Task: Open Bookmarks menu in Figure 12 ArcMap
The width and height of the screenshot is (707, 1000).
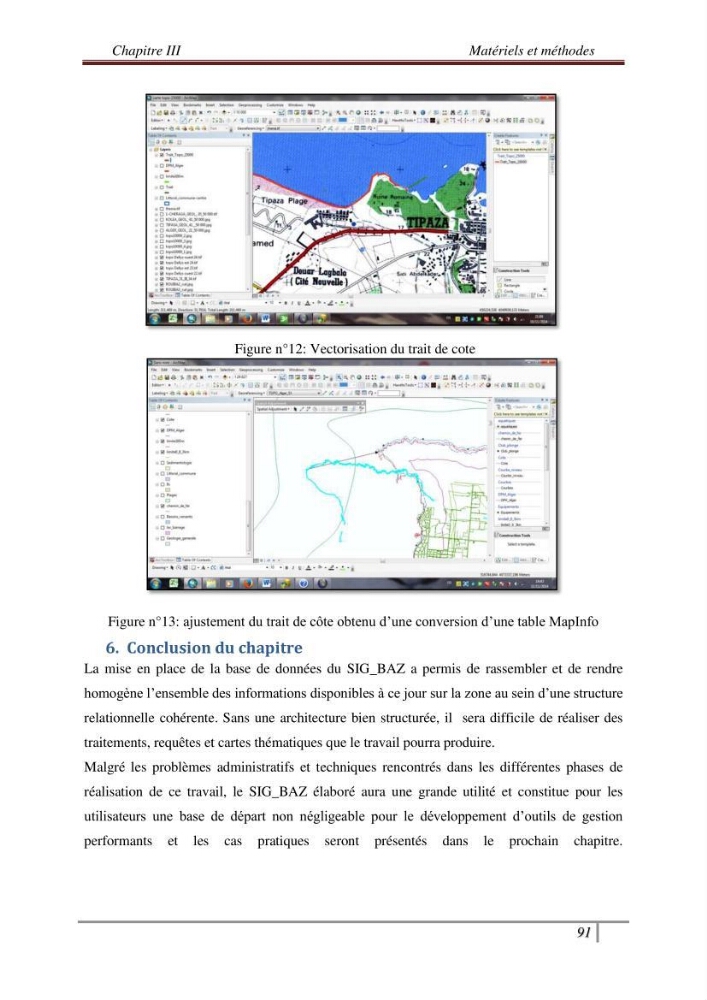Action: tap(192, 105)
